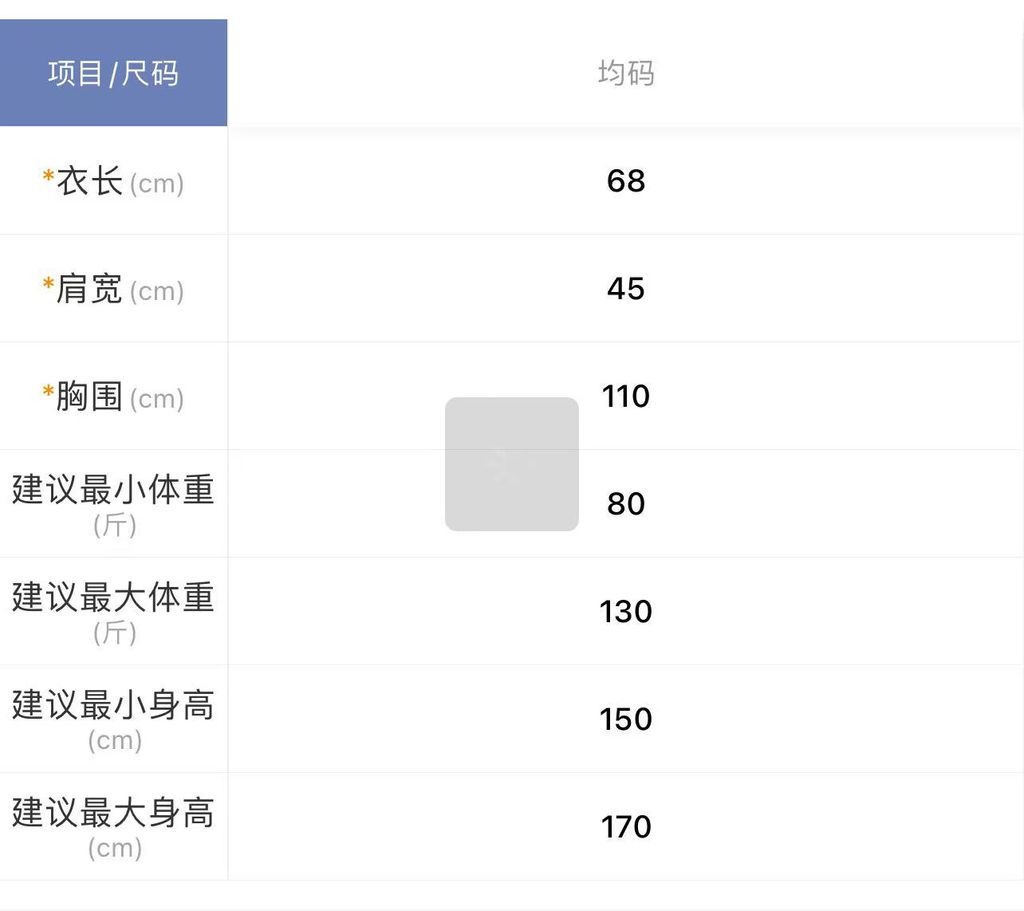Tap the maximum height value 170

pos(626,827)
